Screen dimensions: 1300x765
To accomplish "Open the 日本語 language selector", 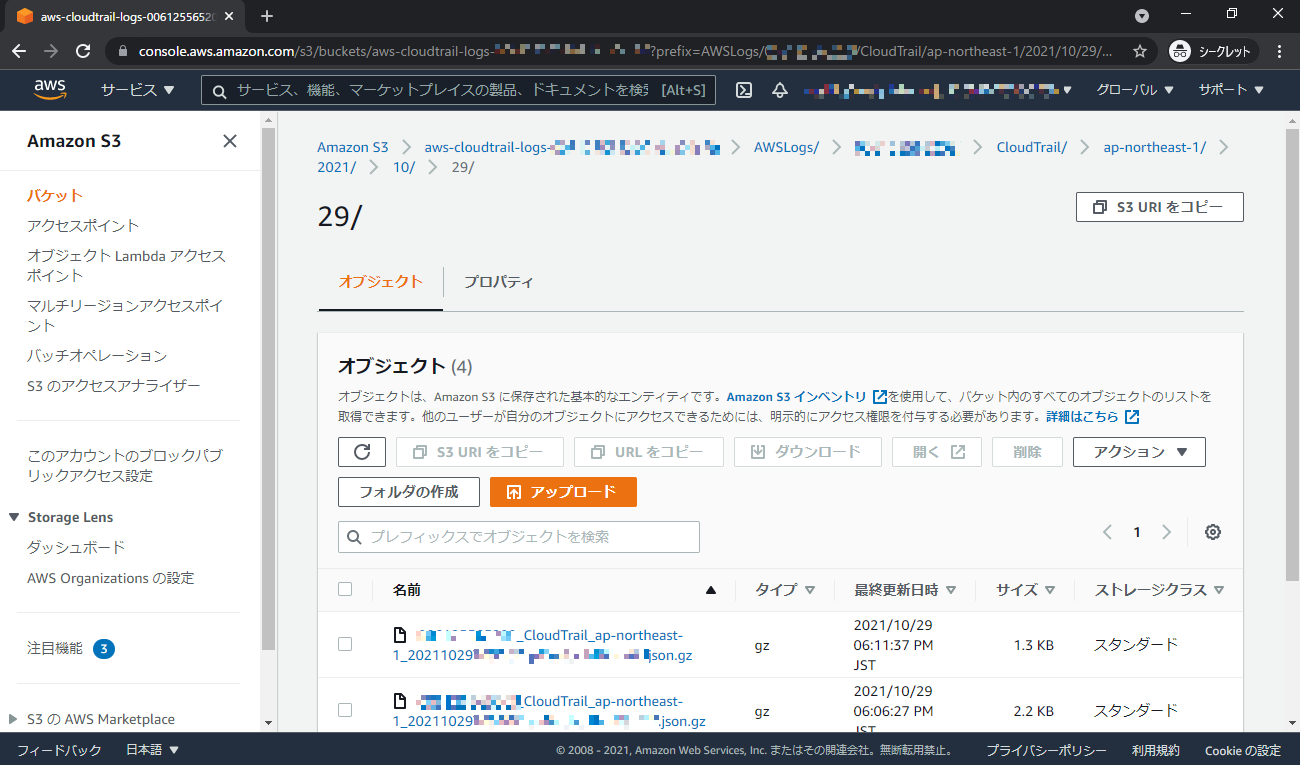I will [x=153, y=750].
